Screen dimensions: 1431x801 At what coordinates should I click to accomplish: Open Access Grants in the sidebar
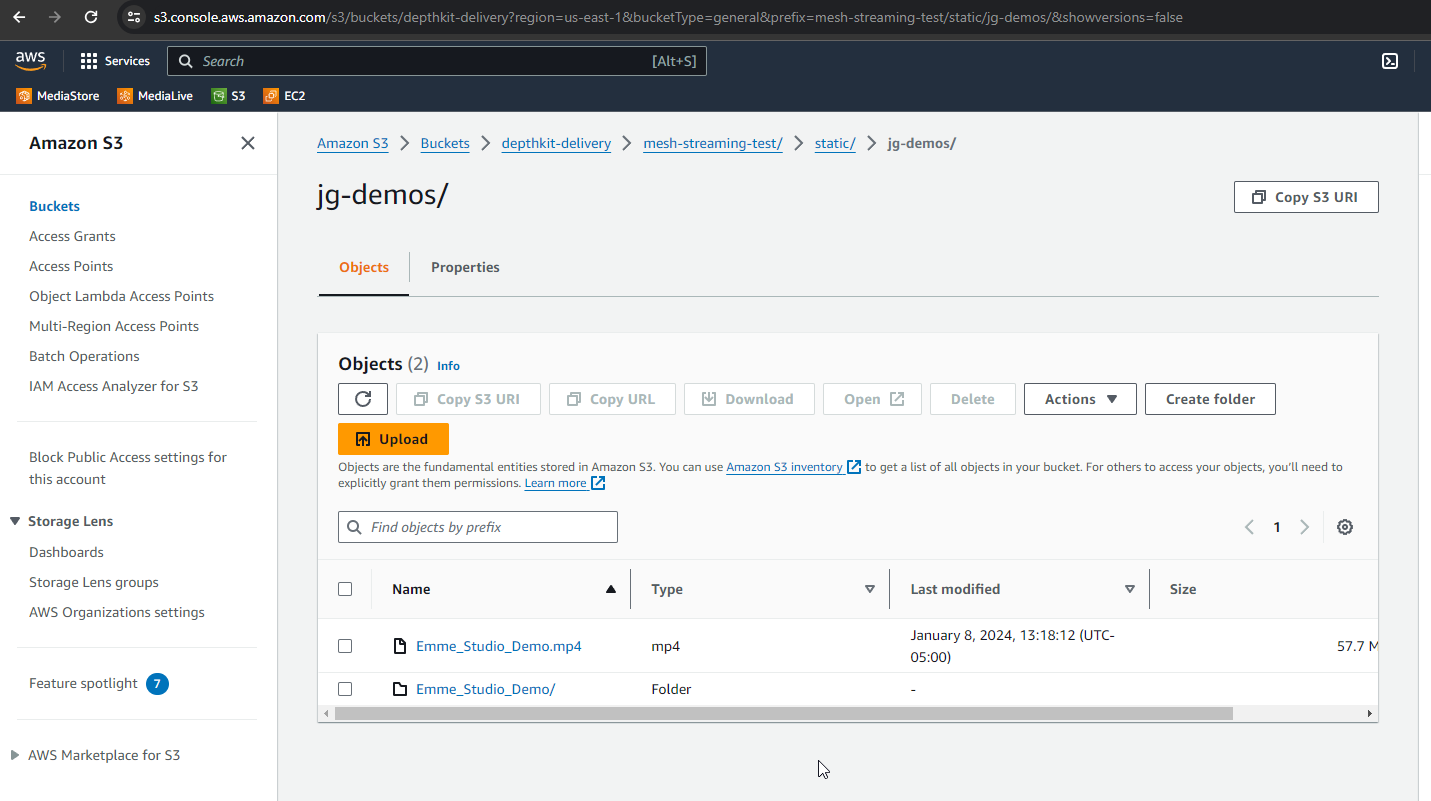(72, 236)
